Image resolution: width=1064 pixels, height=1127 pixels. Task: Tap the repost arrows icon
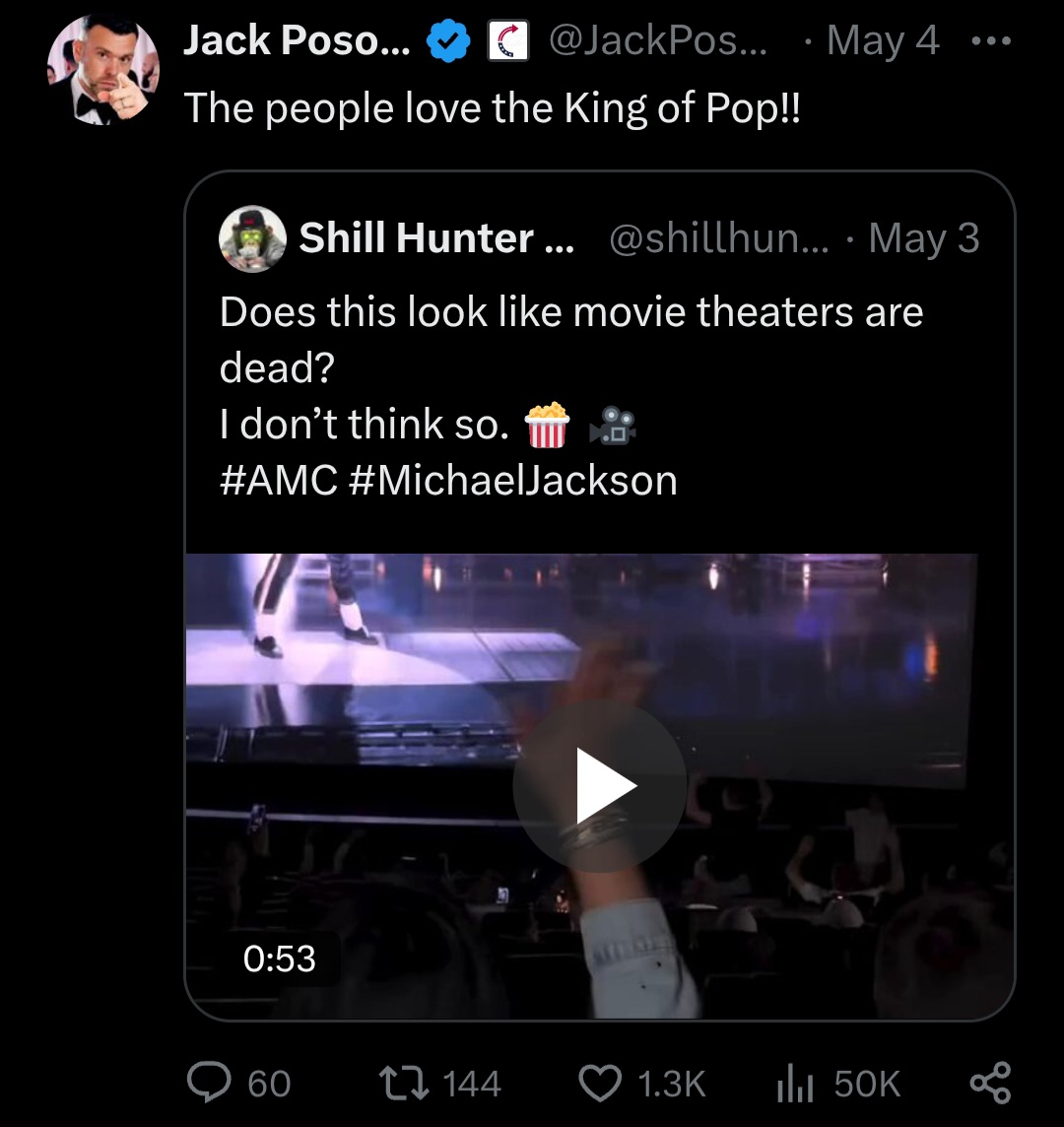404,1083
